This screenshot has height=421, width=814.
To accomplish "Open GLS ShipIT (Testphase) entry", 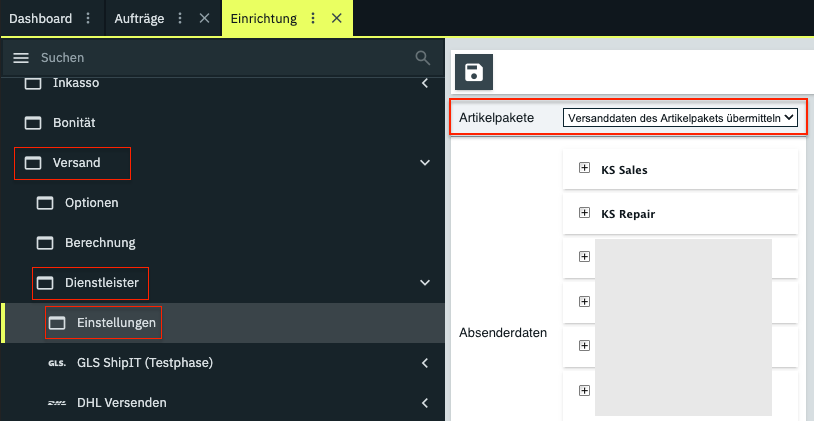I will pos(144,362).
